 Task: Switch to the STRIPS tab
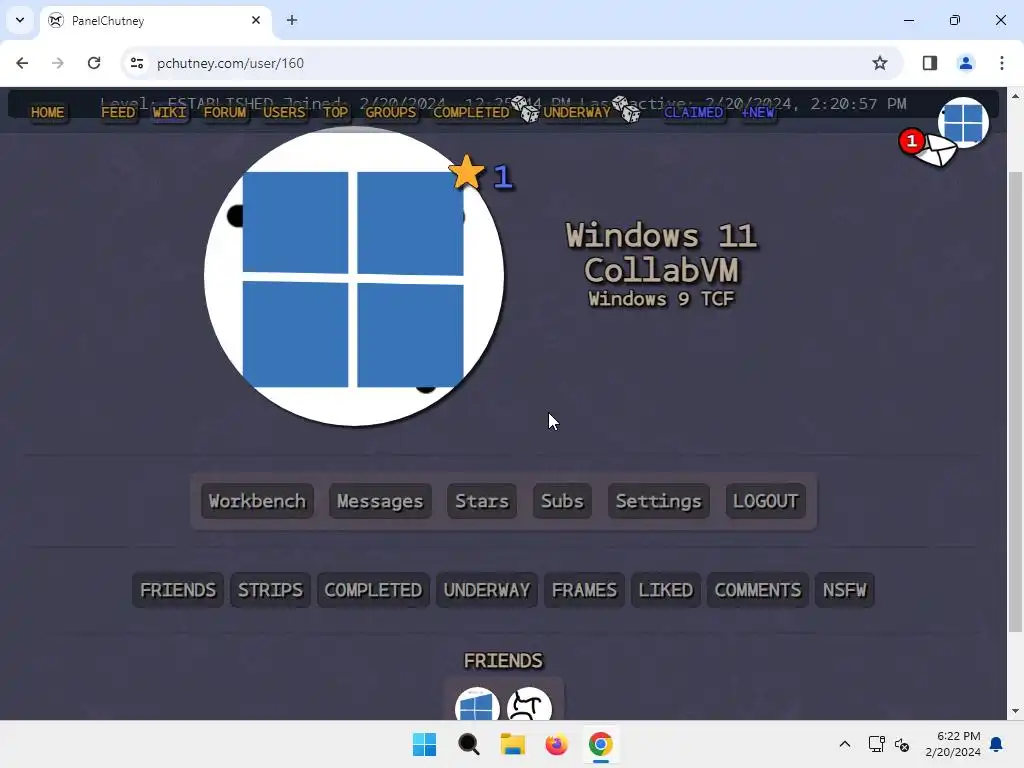(x=270, y=590)
